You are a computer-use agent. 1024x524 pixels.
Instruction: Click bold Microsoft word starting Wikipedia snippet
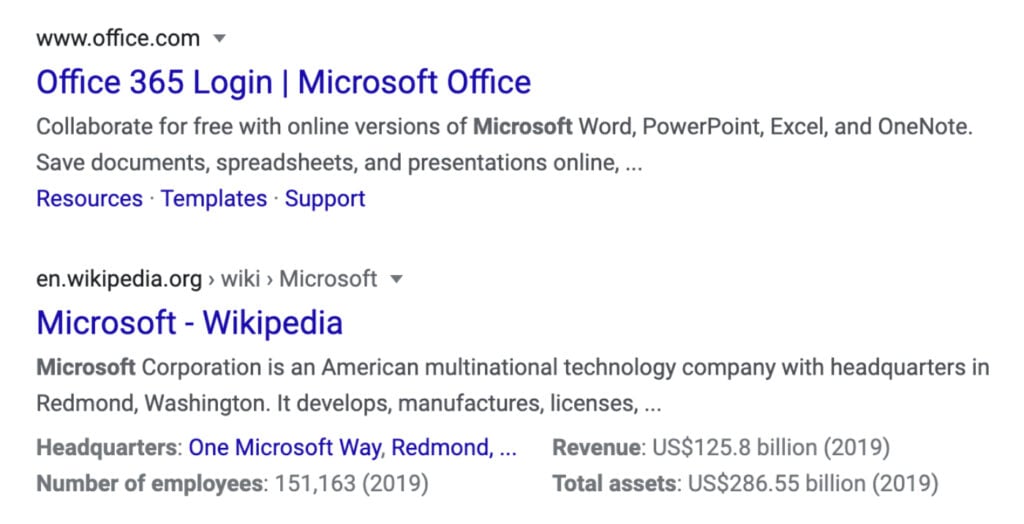pos(86,367)
